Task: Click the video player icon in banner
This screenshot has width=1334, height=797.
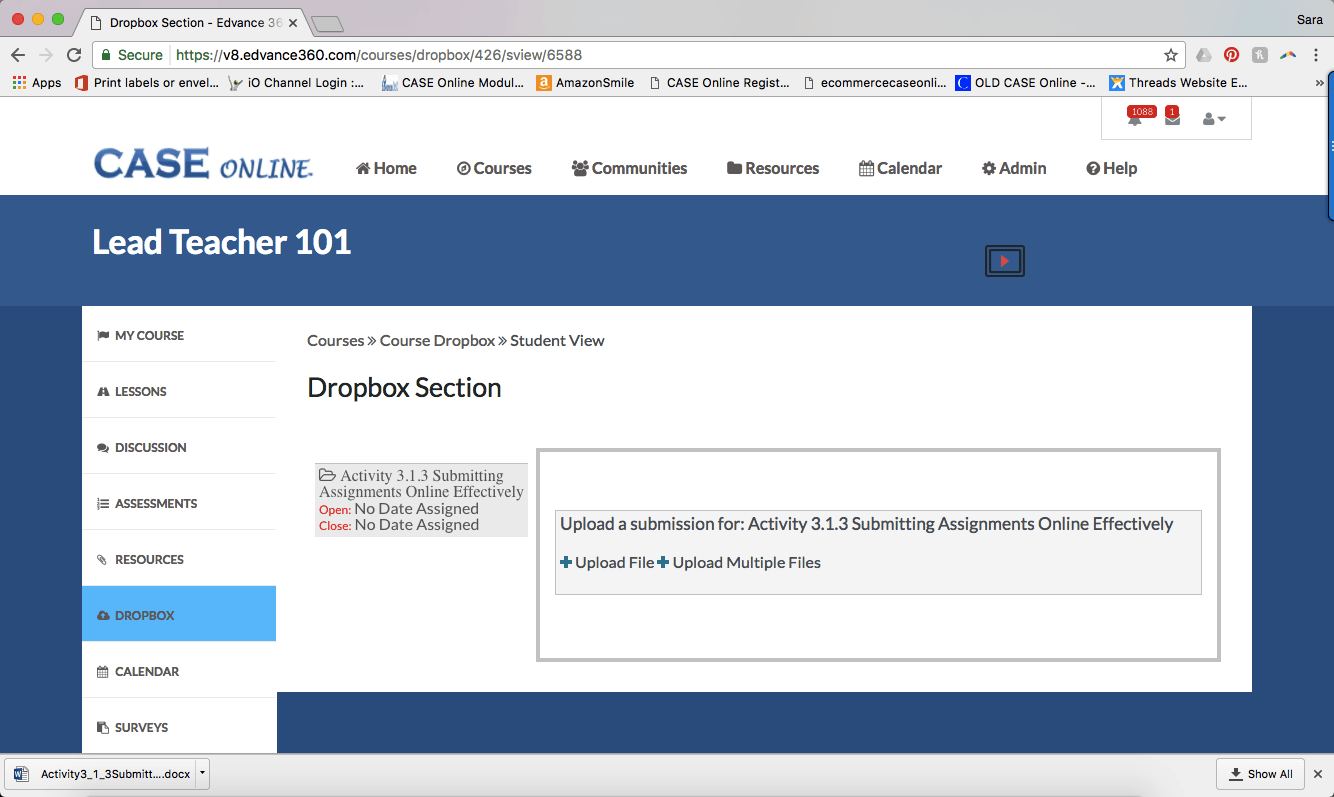Action: pos(1004,261)
